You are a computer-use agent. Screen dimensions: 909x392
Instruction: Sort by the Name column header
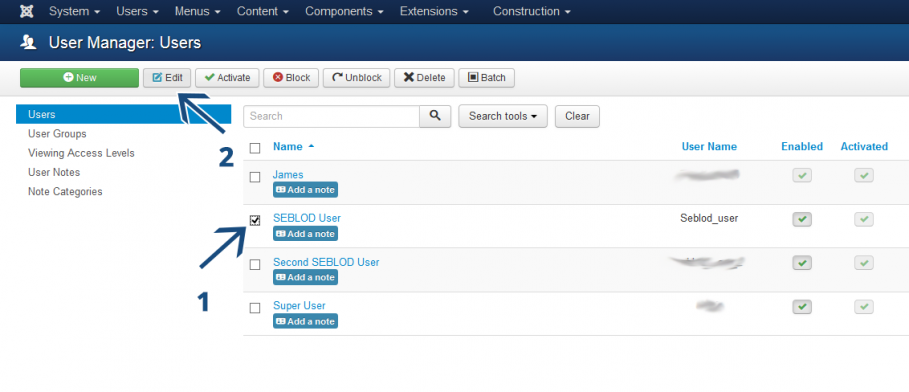pos(288,147)
